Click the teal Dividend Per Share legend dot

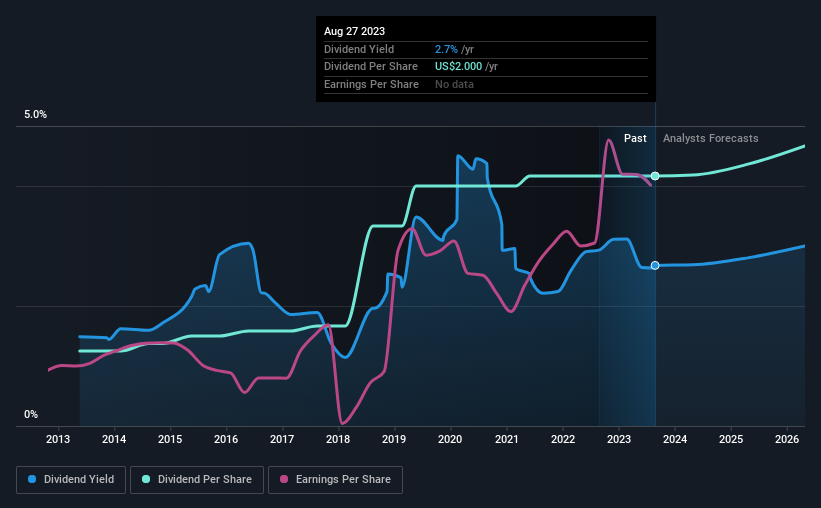[146, 479]
